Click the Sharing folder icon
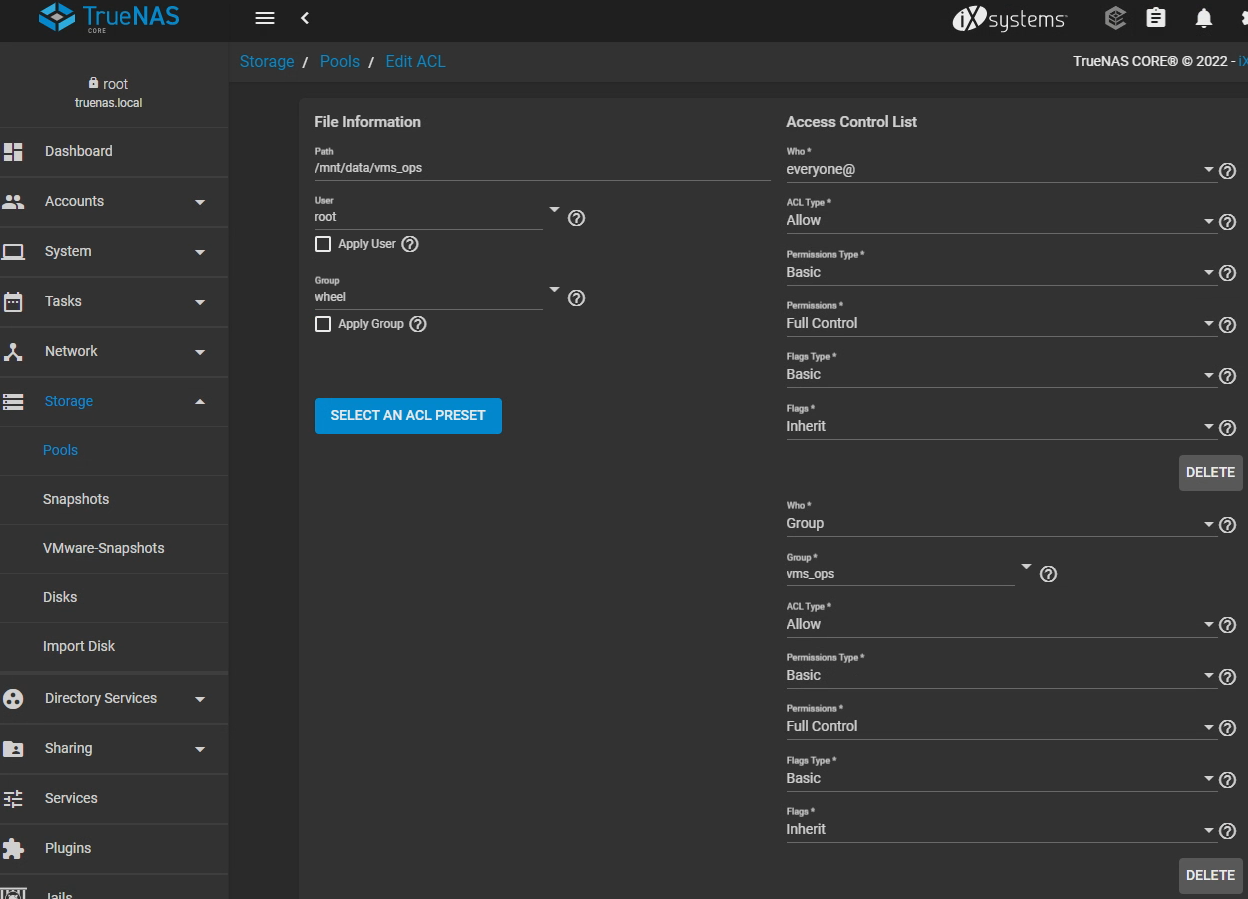 pyautogui.click(x=13, y=748)
